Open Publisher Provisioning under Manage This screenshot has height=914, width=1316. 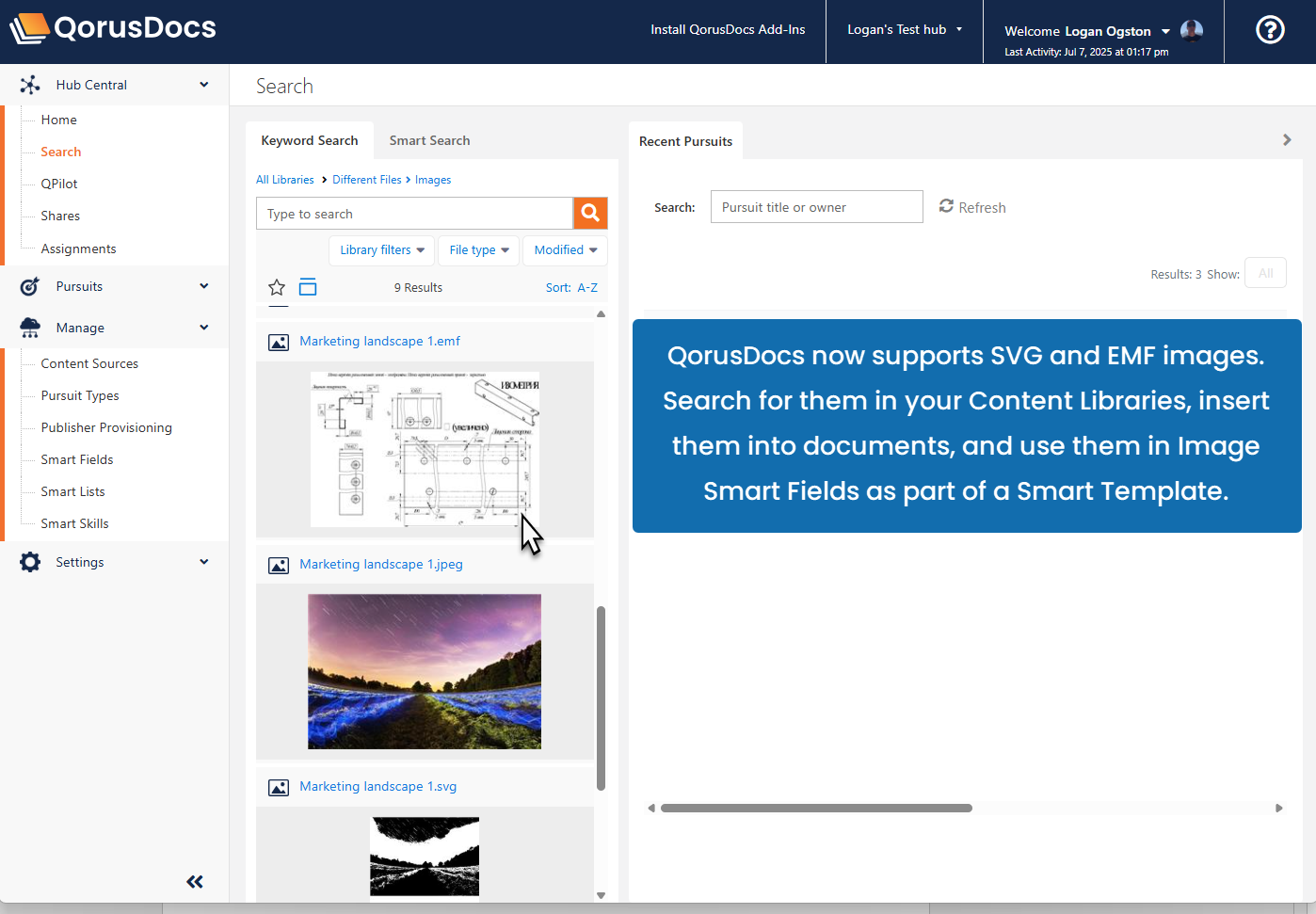pos(106,427)
